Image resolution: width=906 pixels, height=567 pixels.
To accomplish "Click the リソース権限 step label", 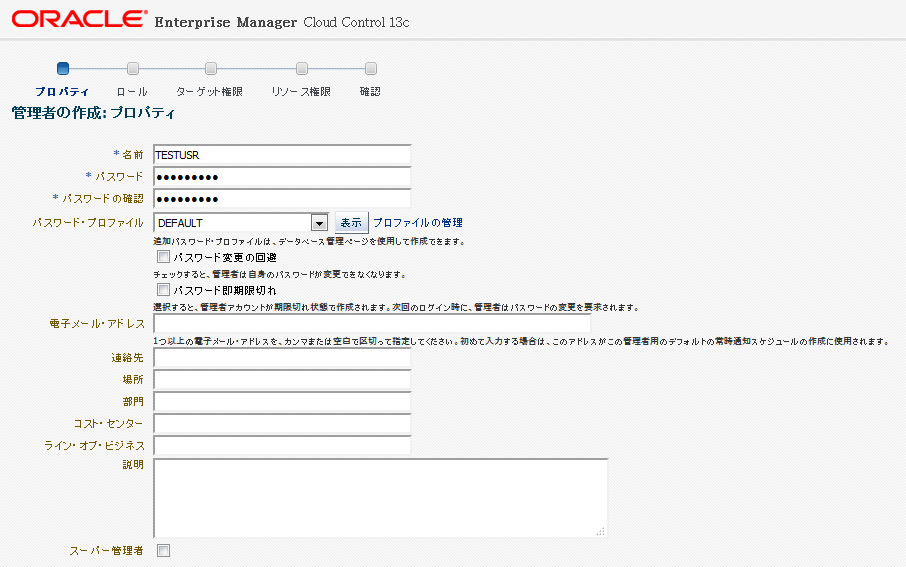I will coord(301,91).
